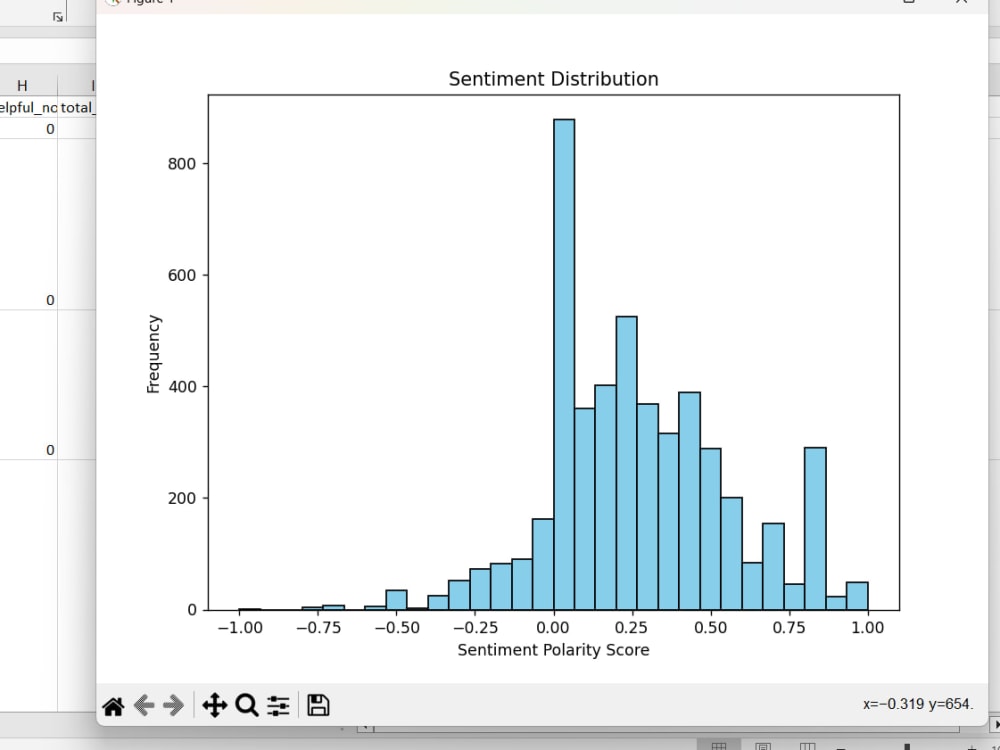Save the figure with the floppy icon
The width and height of the screenshot is (1000, 750).
[x=318, y=705]
